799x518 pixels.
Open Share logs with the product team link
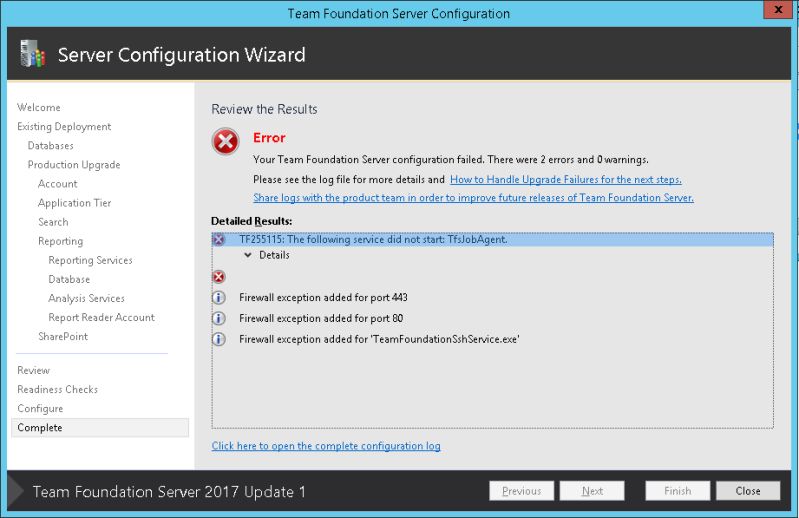pyautogui.click(x=473, y=198)
